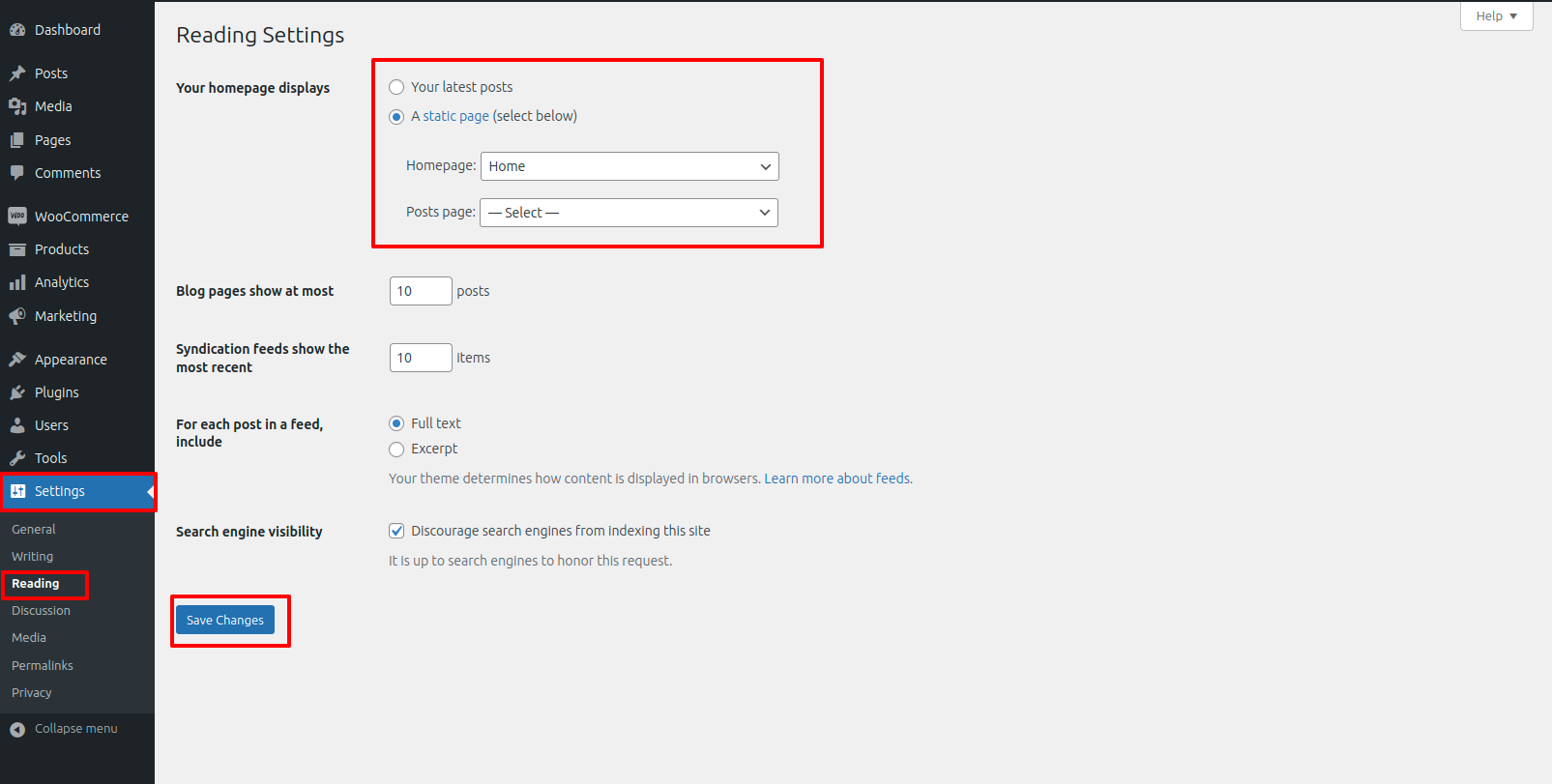This screenshot has height=784, width=1552.
Task: Click the Plugins plug icon
Action: 17,392
